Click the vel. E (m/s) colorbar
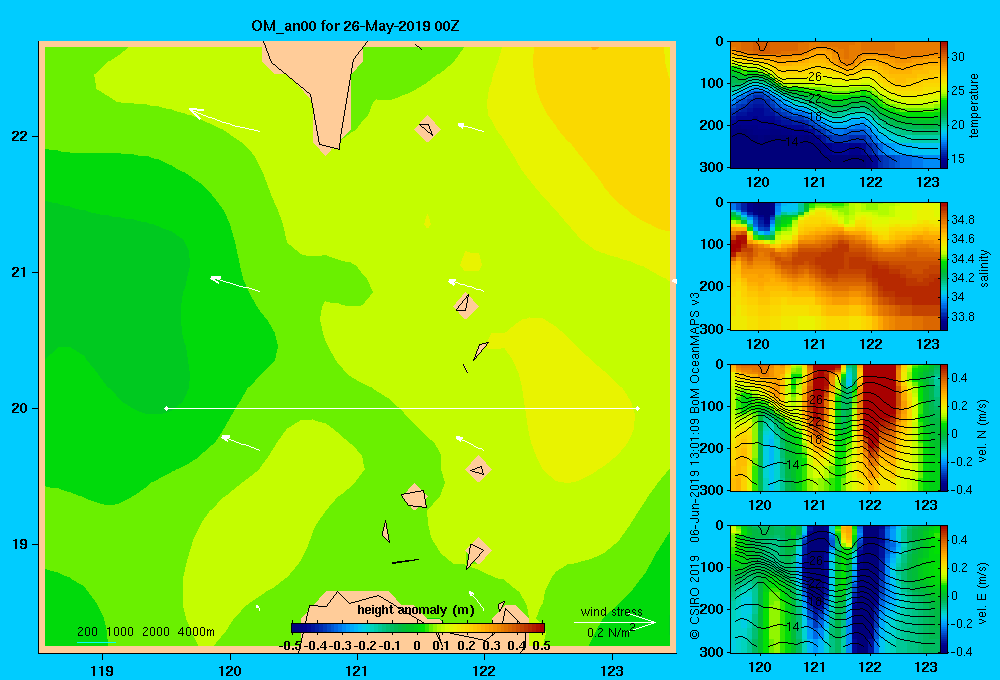 click(944, 589)
